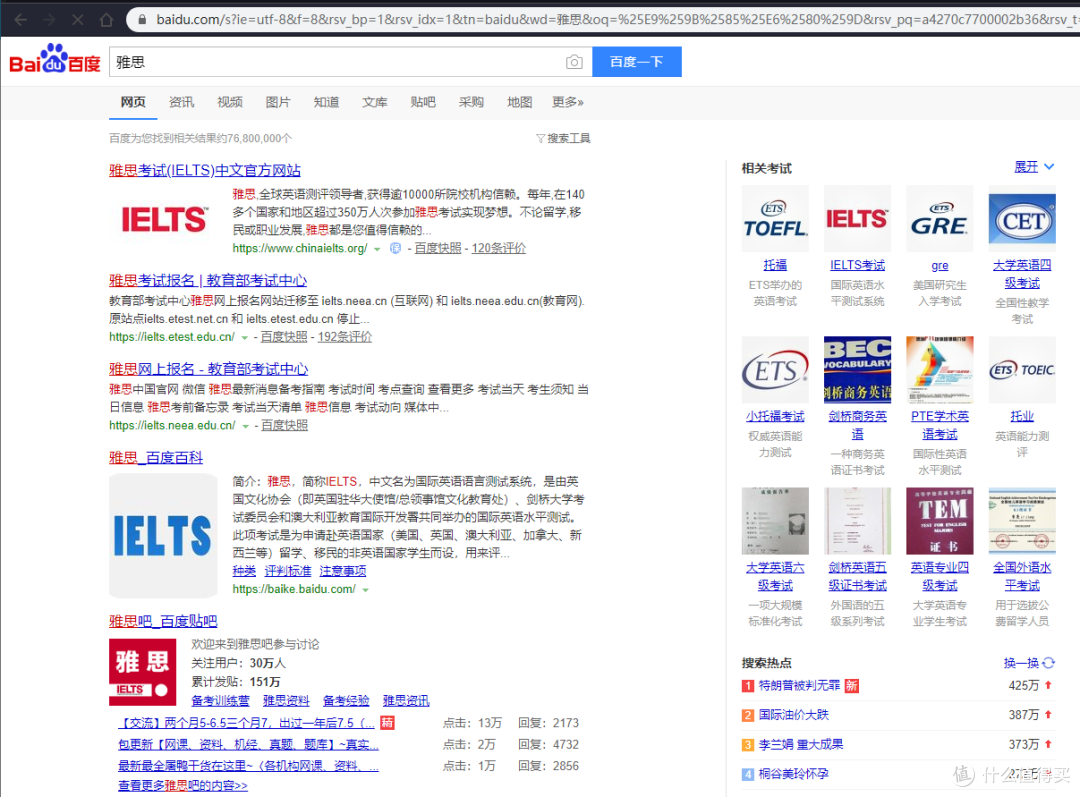Screen dimensions: 1080x797
Task: Click the 换一换 refresh icon
Action: click(1048, 663)
